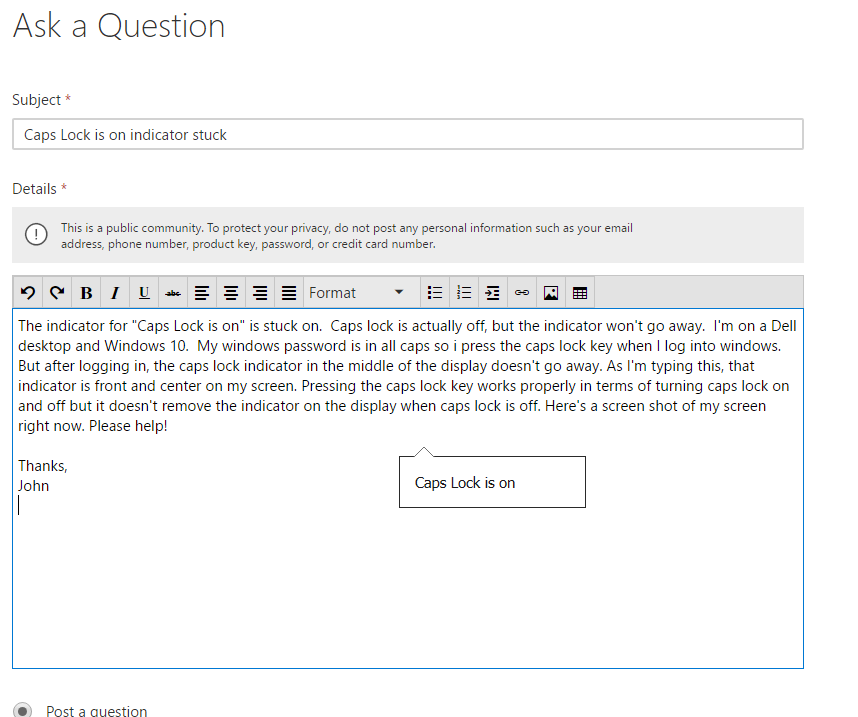Viewport: 858px width, 717px height.
Task: Click the Undo icon in editor toolbar
Action: tap(28, 293)
